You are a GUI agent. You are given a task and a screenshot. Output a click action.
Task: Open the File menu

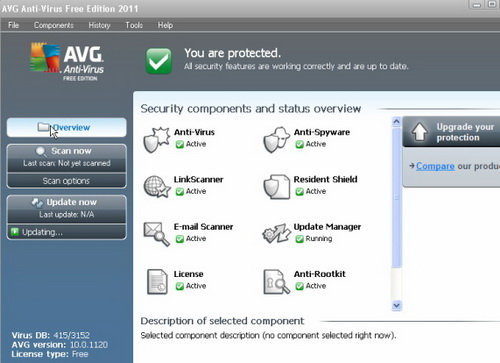(x=13, y=25)
